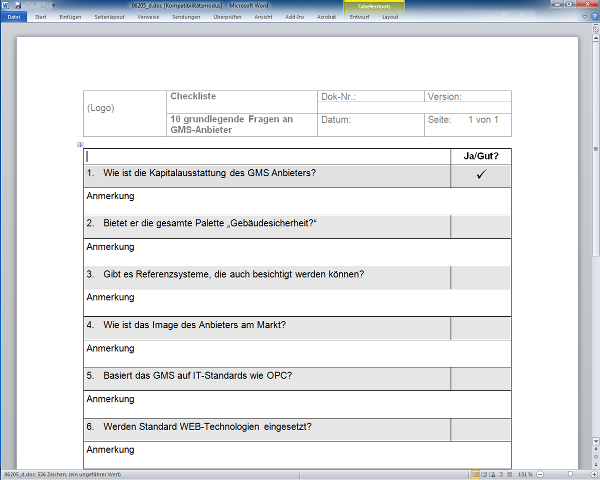Click the zoom in plus button
The image size is (600, 480).
tap(594, 474)
